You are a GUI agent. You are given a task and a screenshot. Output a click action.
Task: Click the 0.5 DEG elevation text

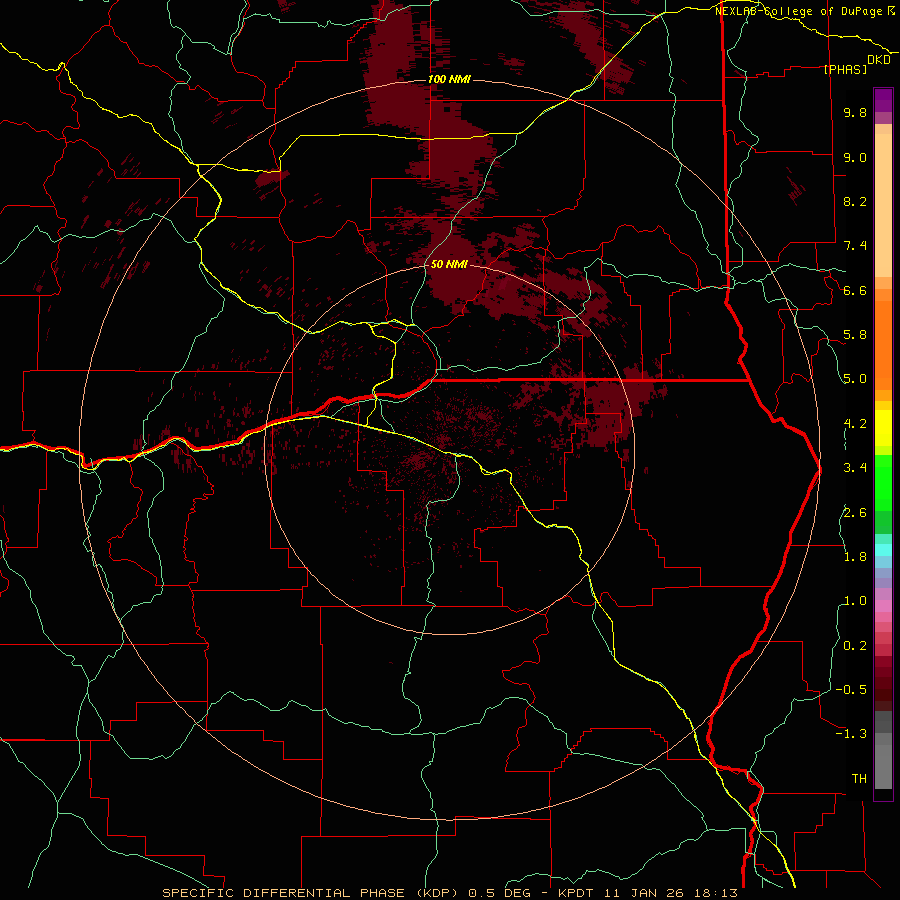point(498,893)
